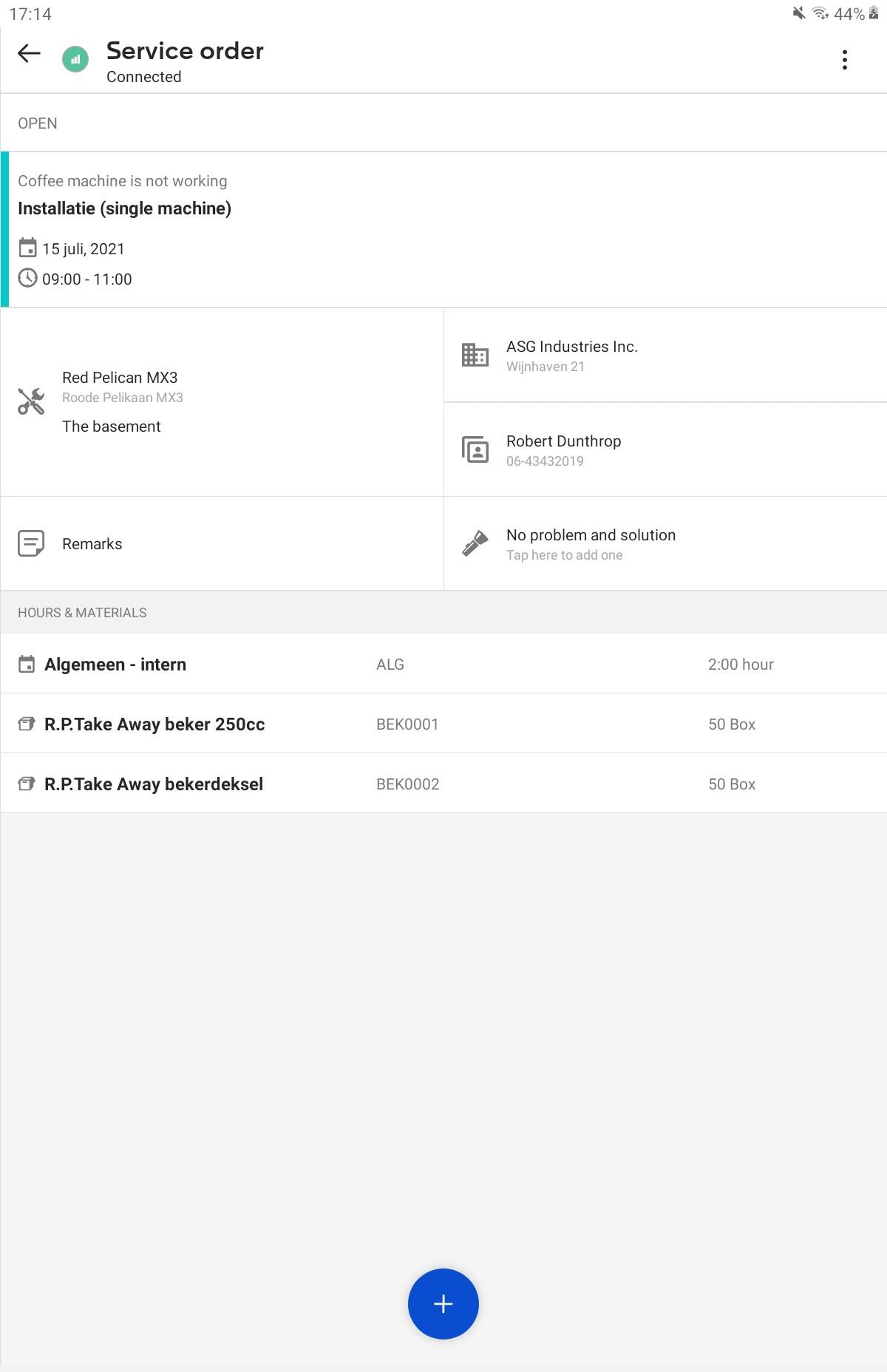
Task: Tap the calendar icon beside 15 juli, 2021
Action: [x=27, y=248]
